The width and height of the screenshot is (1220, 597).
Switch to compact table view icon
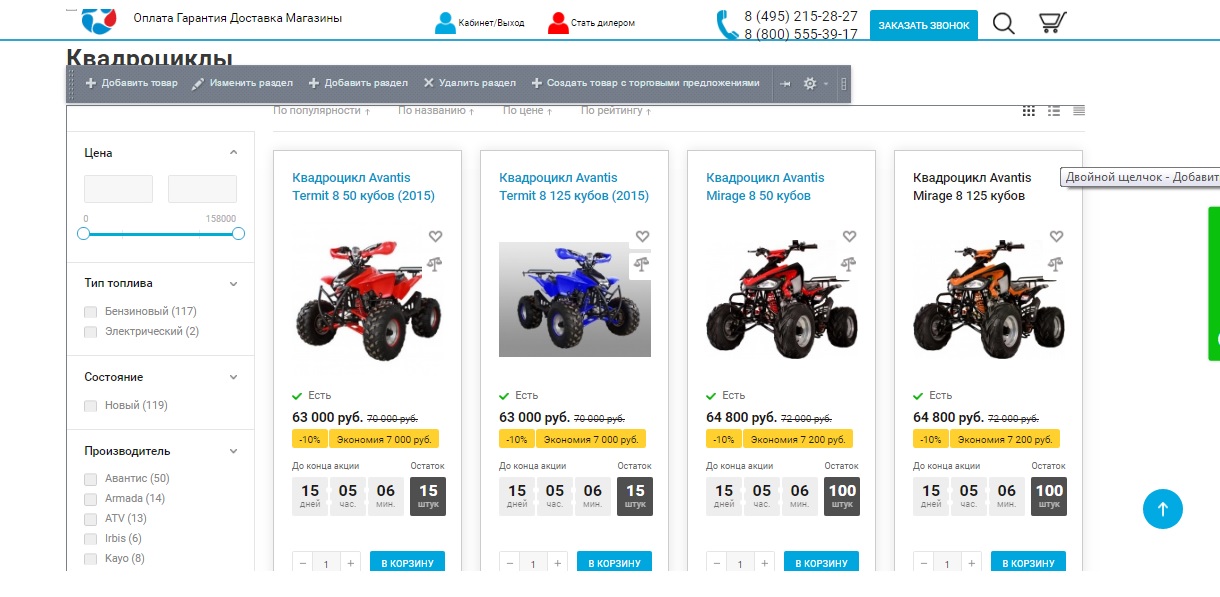[x=1079, y=111]
